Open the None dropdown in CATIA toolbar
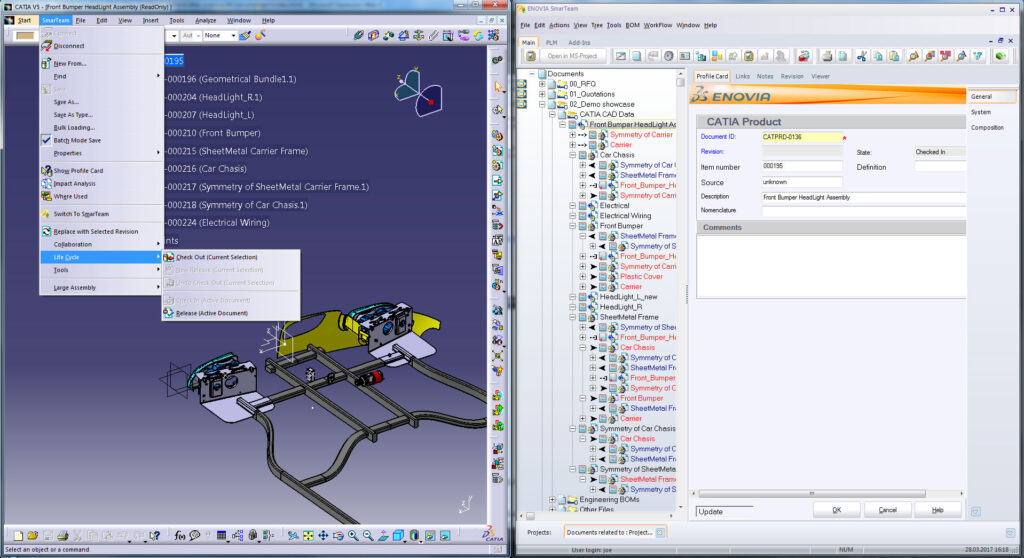The image size is (1024, 558). [x=219, y=35]
